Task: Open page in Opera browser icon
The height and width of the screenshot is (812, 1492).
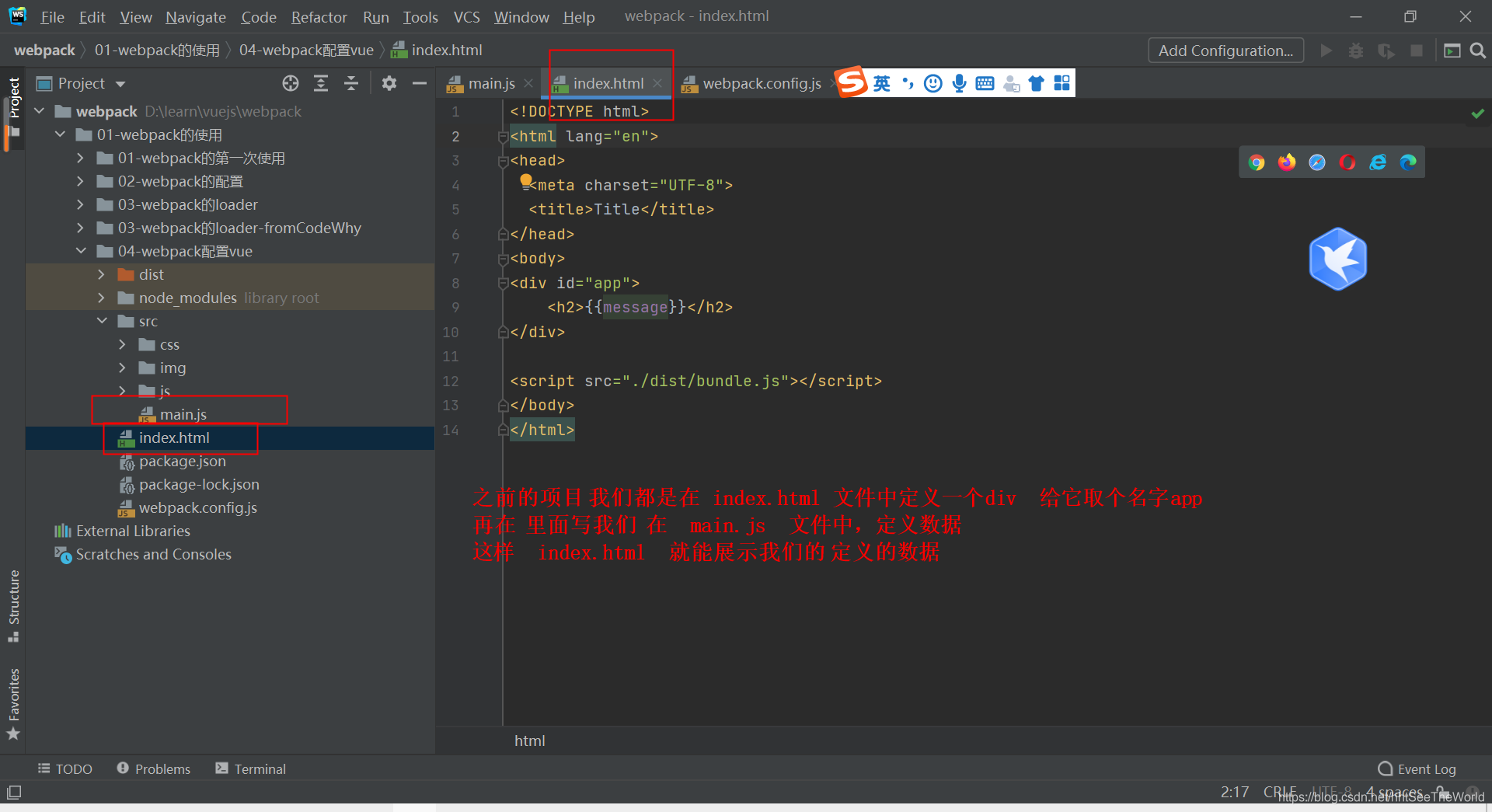Action: tap(1347, 162)
